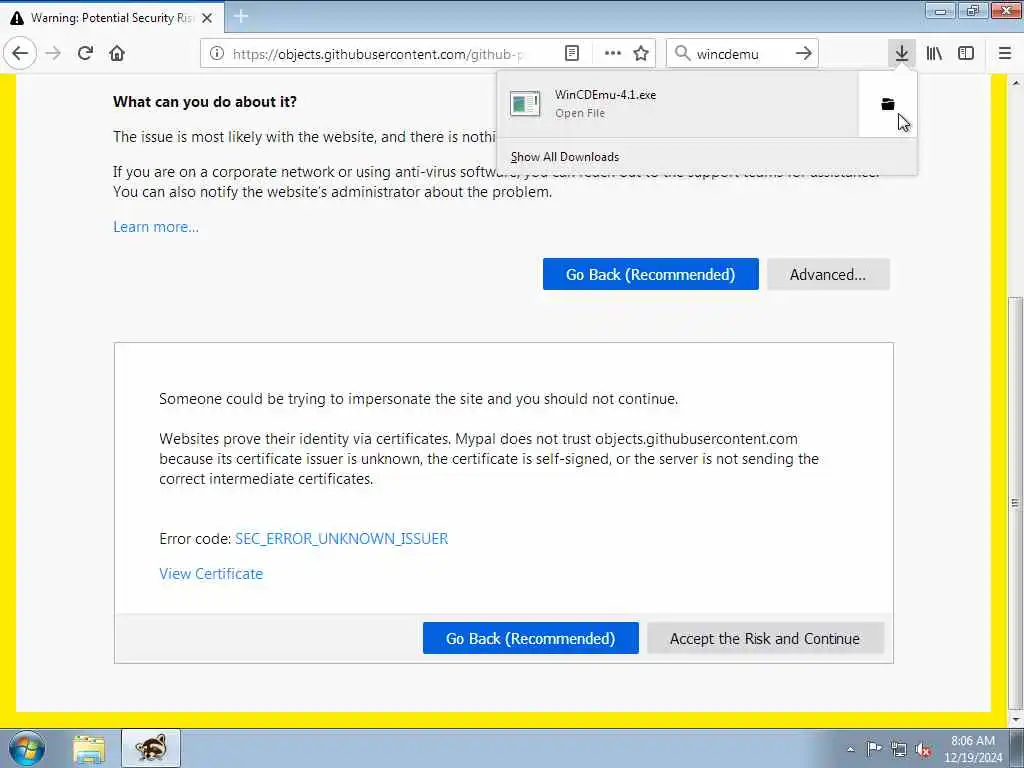
Task: Select the Warning: Potential Security Risk tab
Action: 112,18
